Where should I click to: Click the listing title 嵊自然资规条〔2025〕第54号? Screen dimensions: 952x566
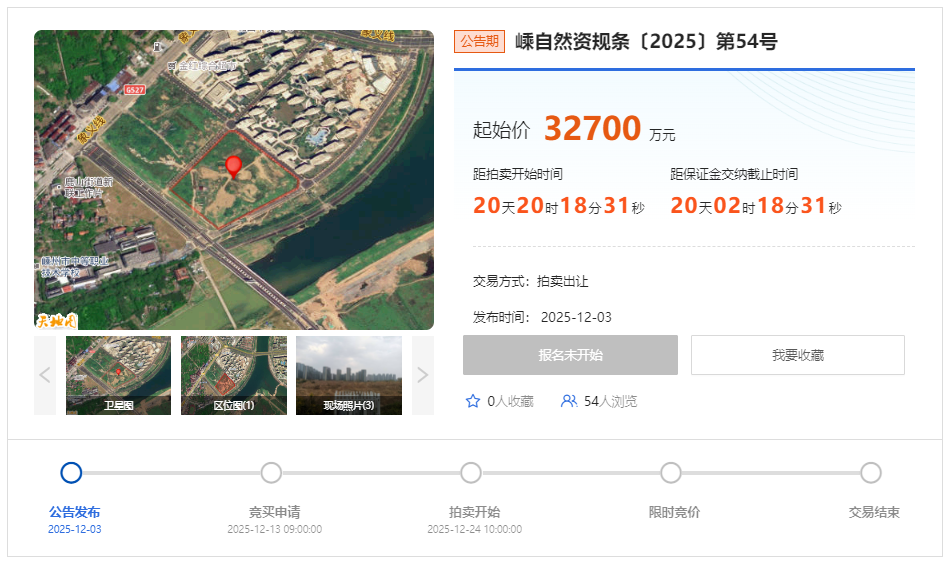[647, 41]
